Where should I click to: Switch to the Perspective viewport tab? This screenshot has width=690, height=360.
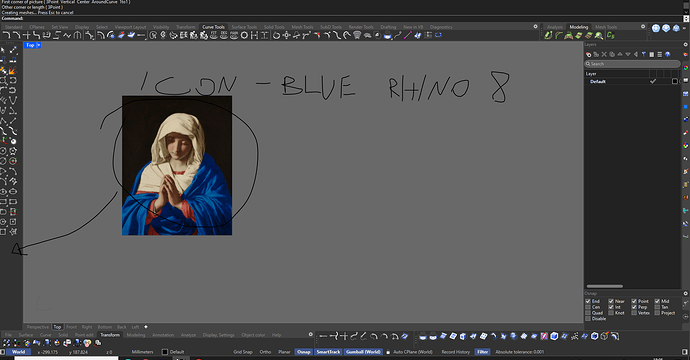tap(38, 327)
